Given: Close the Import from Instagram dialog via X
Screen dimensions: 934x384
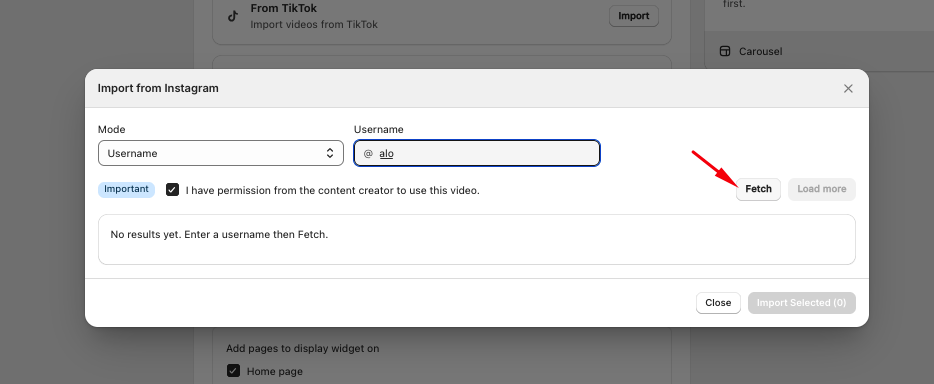Looking at the screenshot, I should tap(848, 89).
